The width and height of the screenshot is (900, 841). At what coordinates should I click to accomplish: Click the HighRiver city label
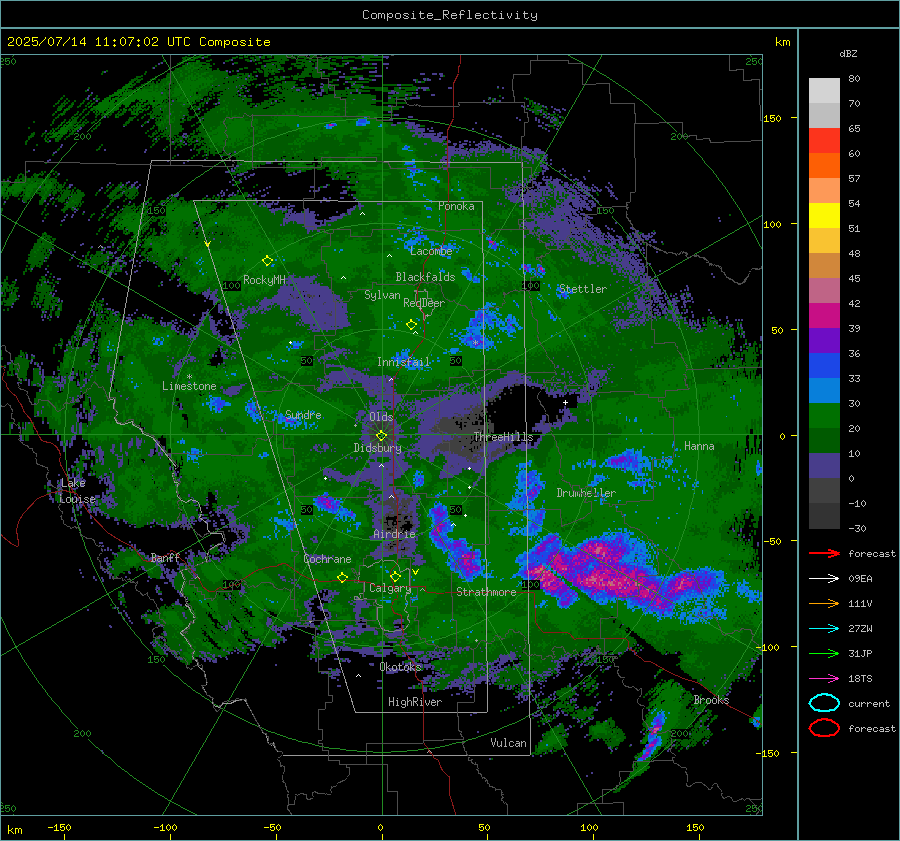[415, 702]
